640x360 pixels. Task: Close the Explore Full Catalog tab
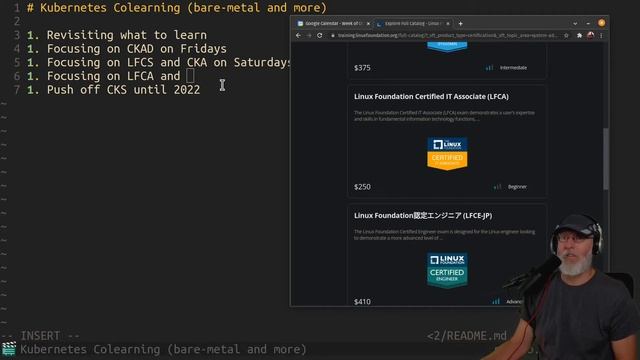(x=448, y=24)
